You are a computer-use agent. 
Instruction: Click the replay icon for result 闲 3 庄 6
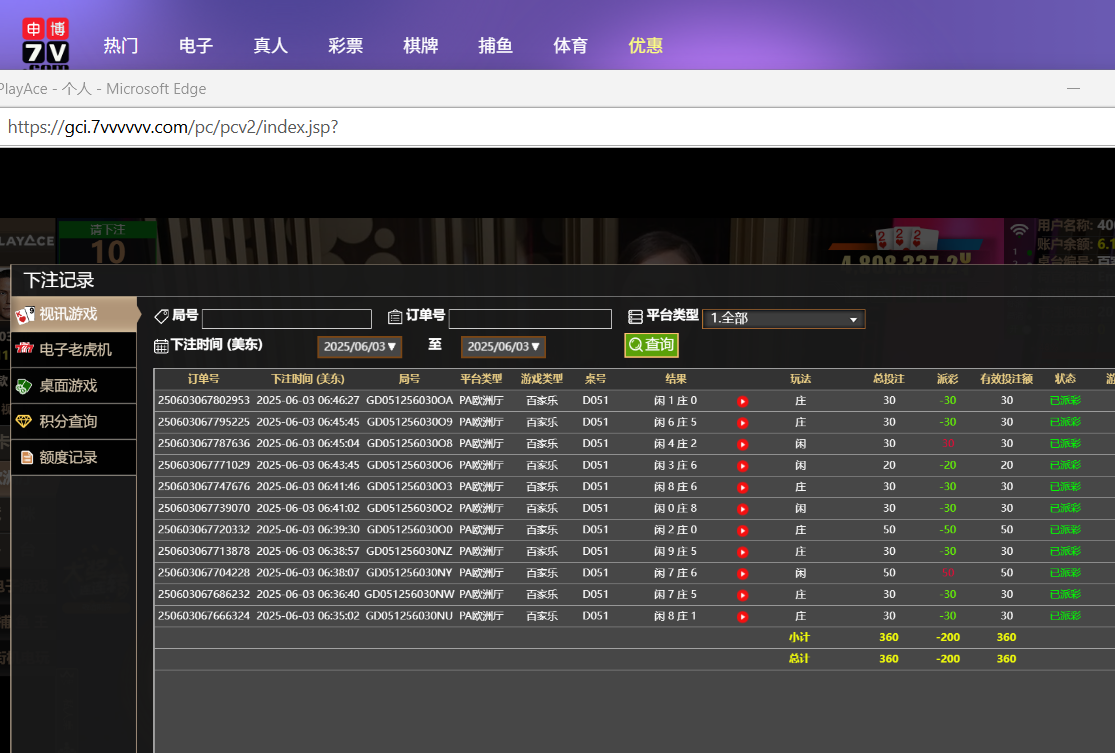tap(742, 466)
